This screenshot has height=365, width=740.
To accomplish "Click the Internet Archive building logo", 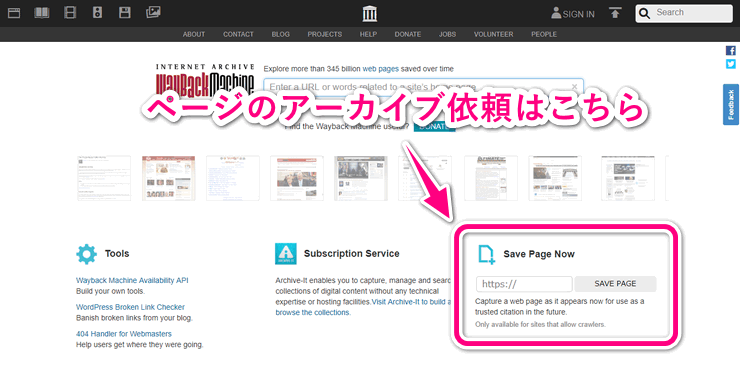I will click(x=370, y=14).
